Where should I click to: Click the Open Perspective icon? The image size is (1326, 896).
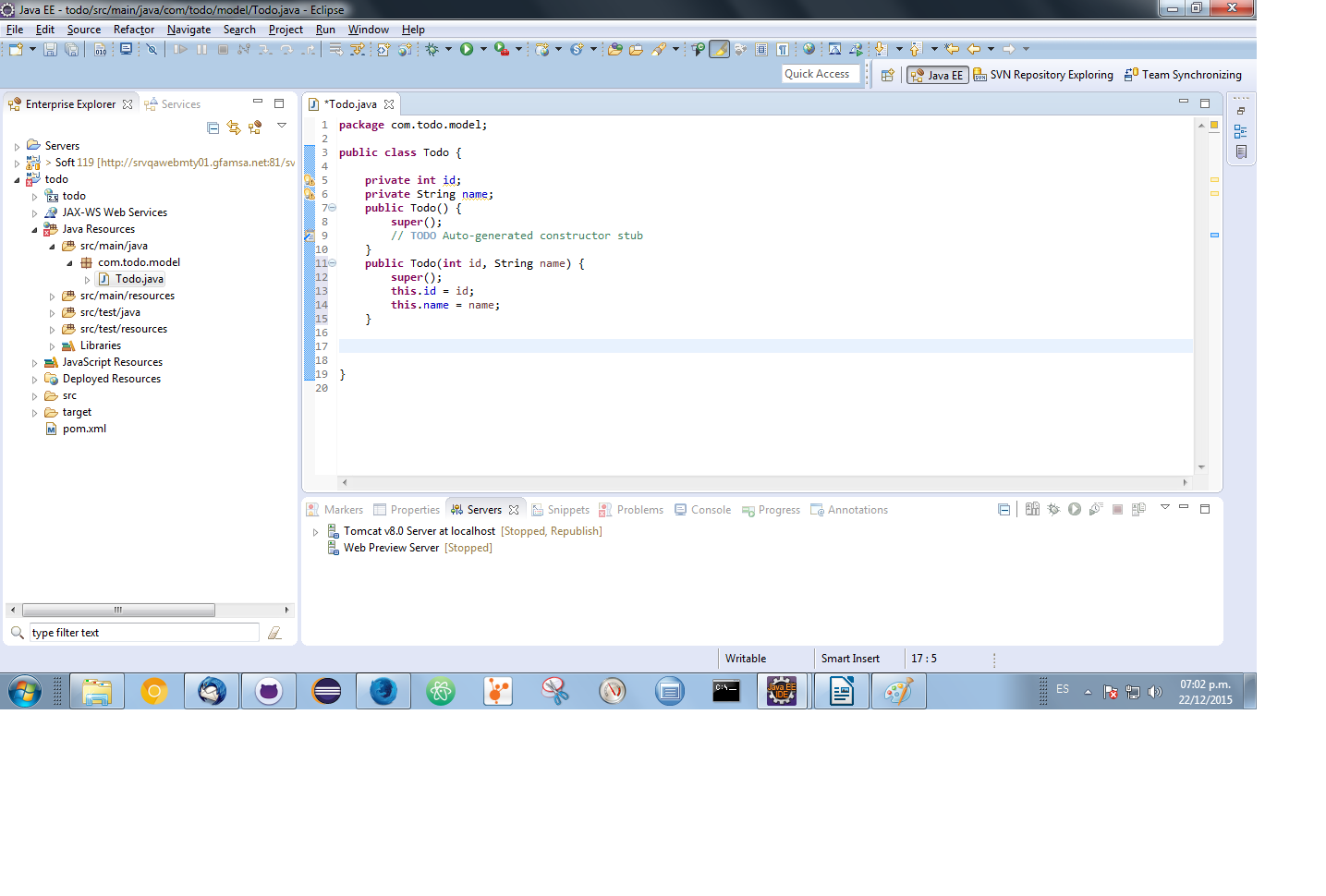tap(888, 75)
